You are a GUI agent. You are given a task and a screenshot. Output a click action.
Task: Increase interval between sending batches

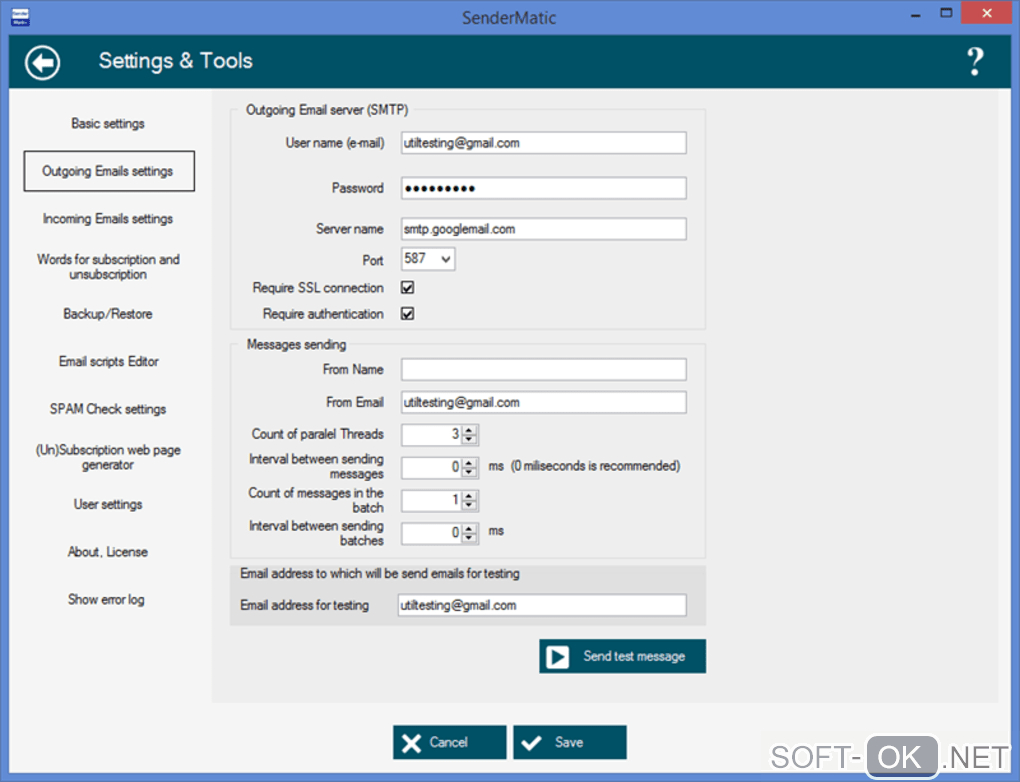point(469,528)
